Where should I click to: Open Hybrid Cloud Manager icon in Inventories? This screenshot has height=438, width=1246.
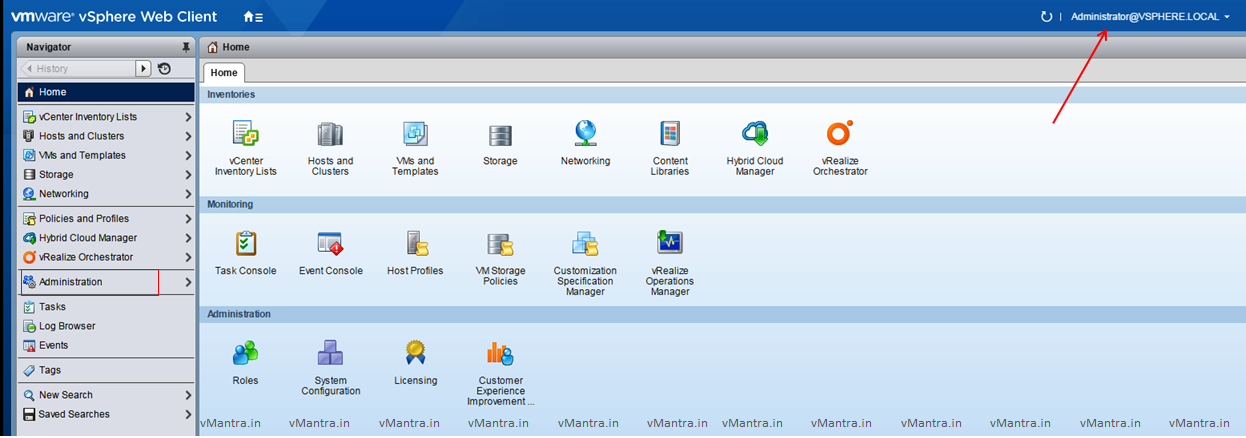755,133
